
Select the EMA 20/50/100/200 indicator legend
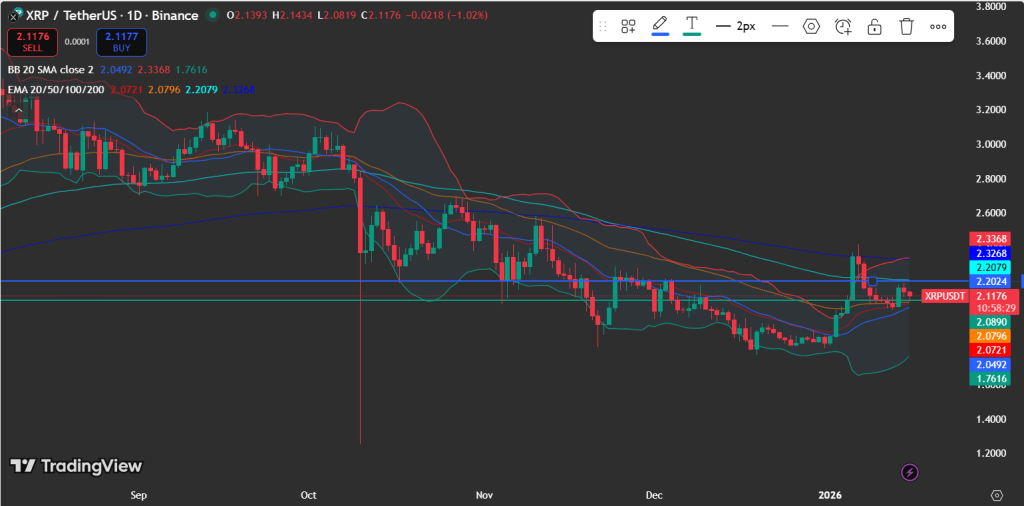[x=56, y=89]
